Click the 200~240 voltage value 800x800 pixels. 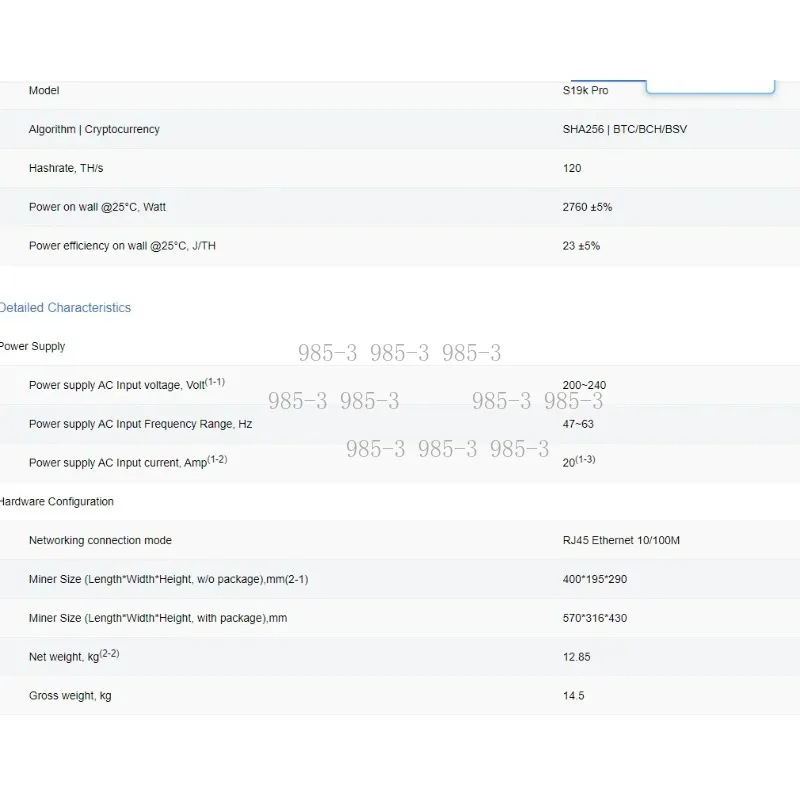tap(584, 386)
